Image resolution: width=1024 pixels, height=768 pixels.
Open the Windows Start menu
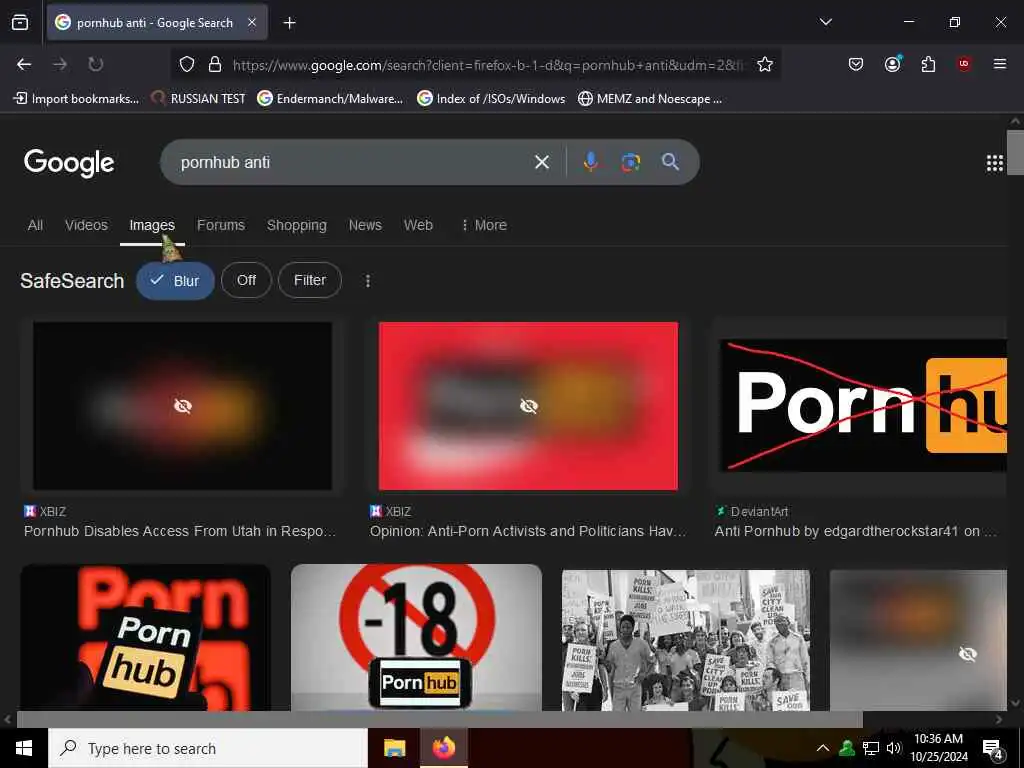click(24, 748)
